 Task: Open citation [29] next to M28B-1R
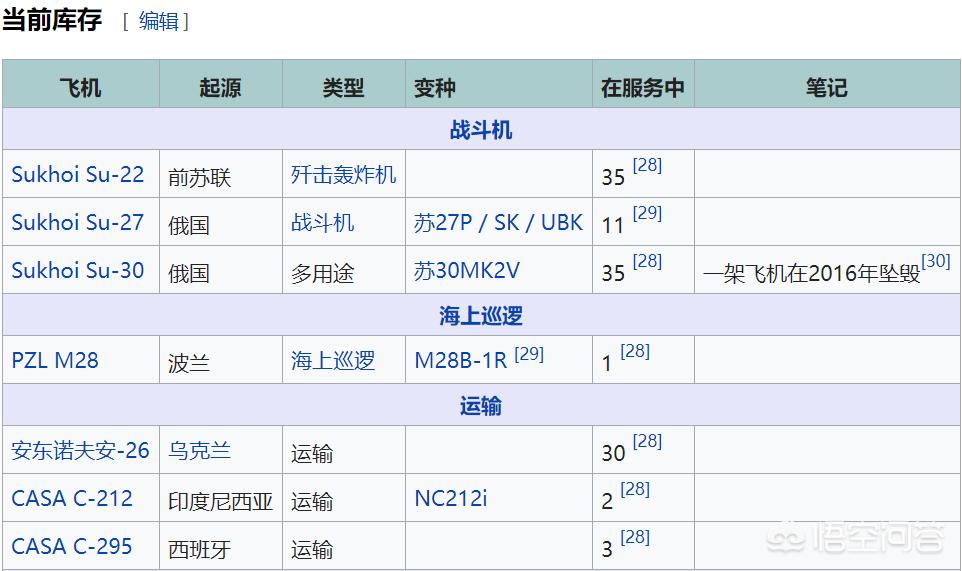(529, 353)
